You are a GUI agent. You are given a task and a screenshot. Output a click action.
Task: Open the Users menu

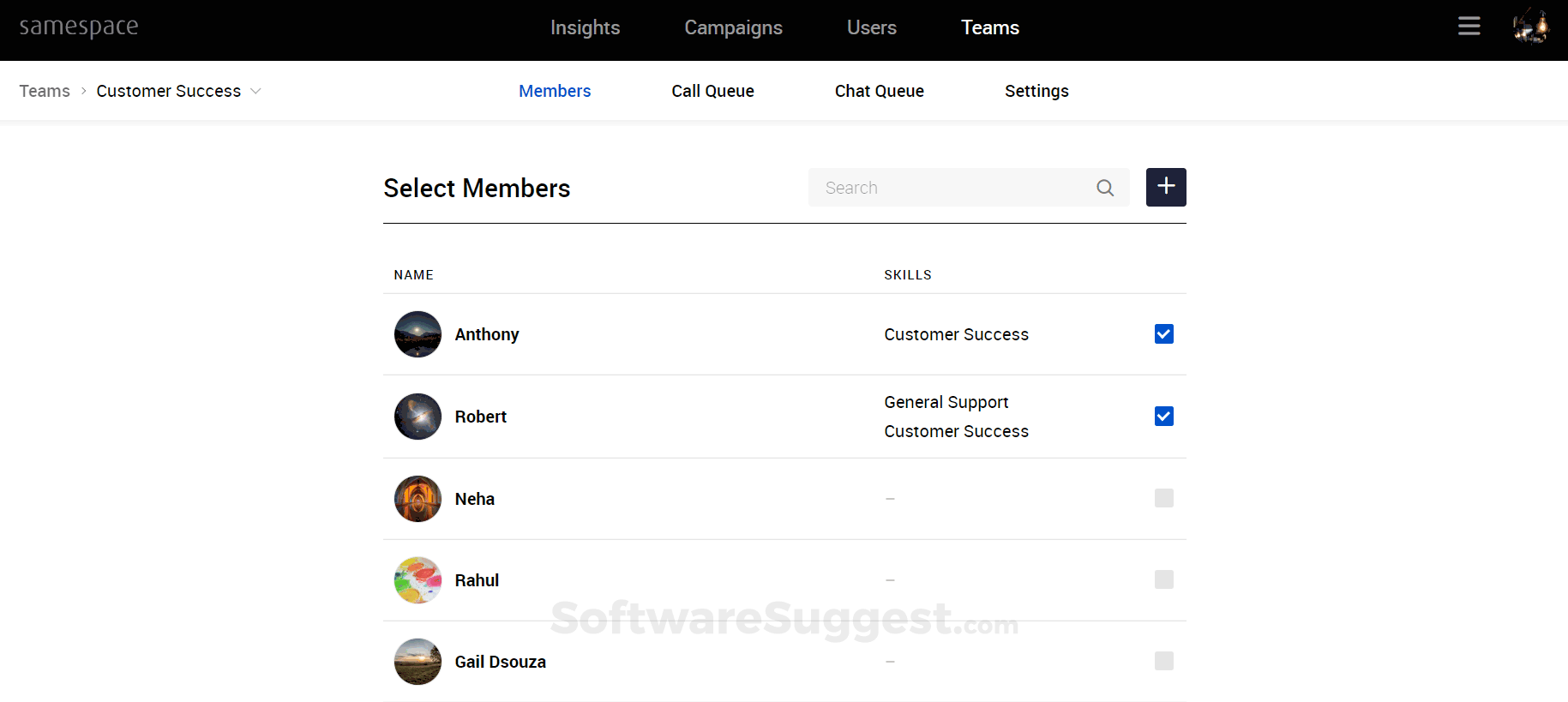pos(871,27)
